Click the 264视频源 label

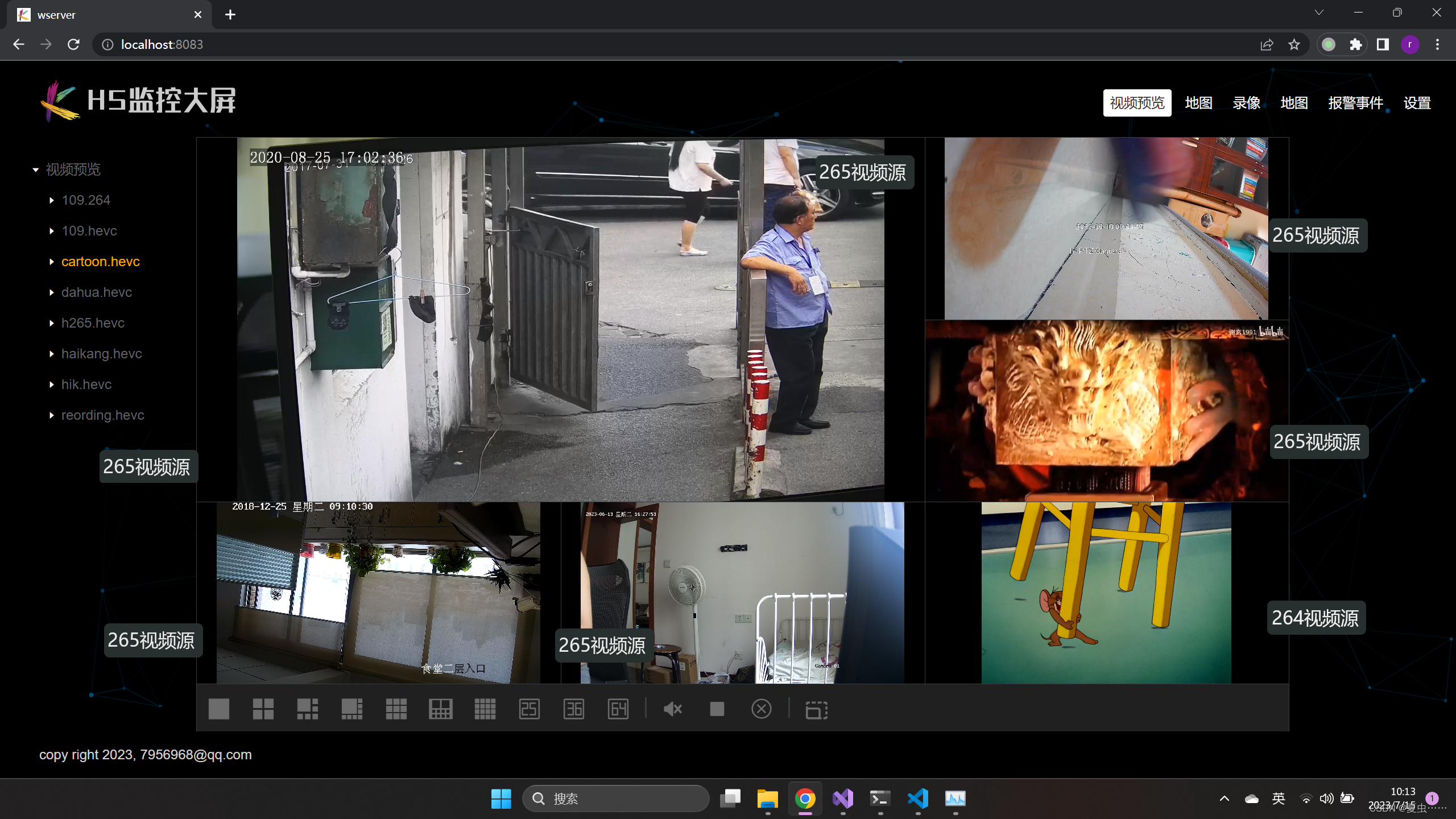[1316, 618]
